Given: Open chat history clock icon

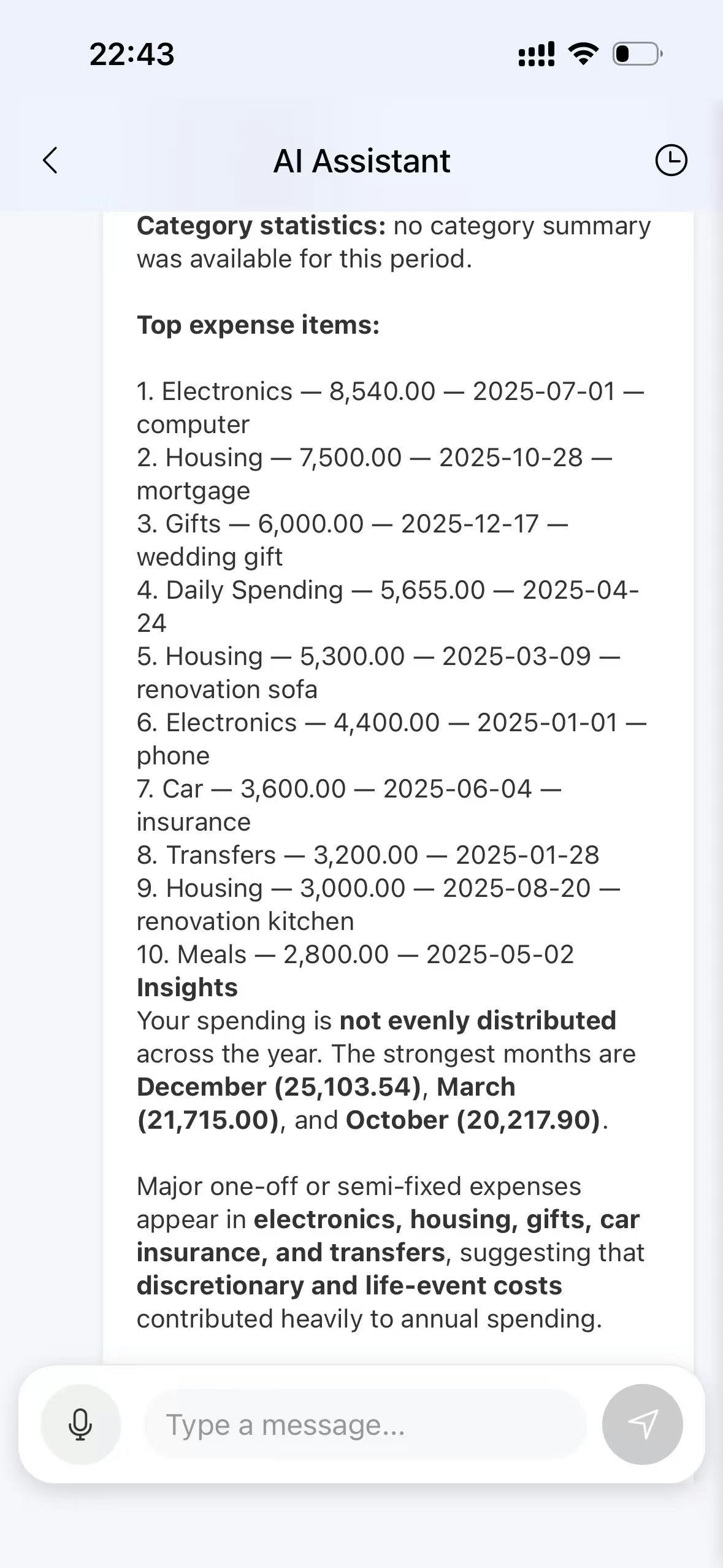Looking at the screenshot, I should click(671, 161).
